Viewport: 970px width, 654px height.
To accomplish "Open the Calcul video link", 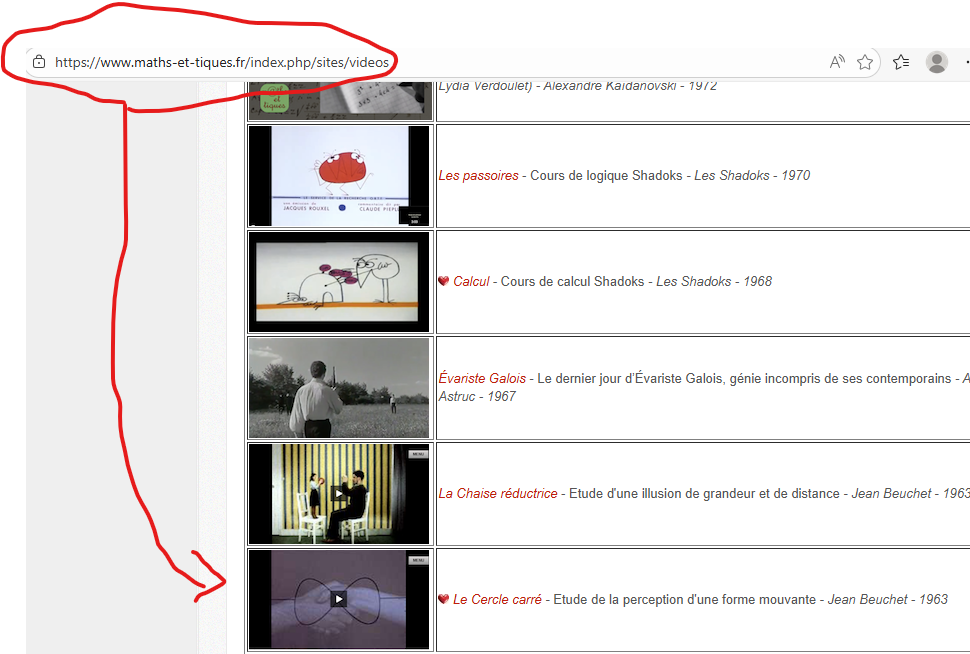I will click(471, 282).
